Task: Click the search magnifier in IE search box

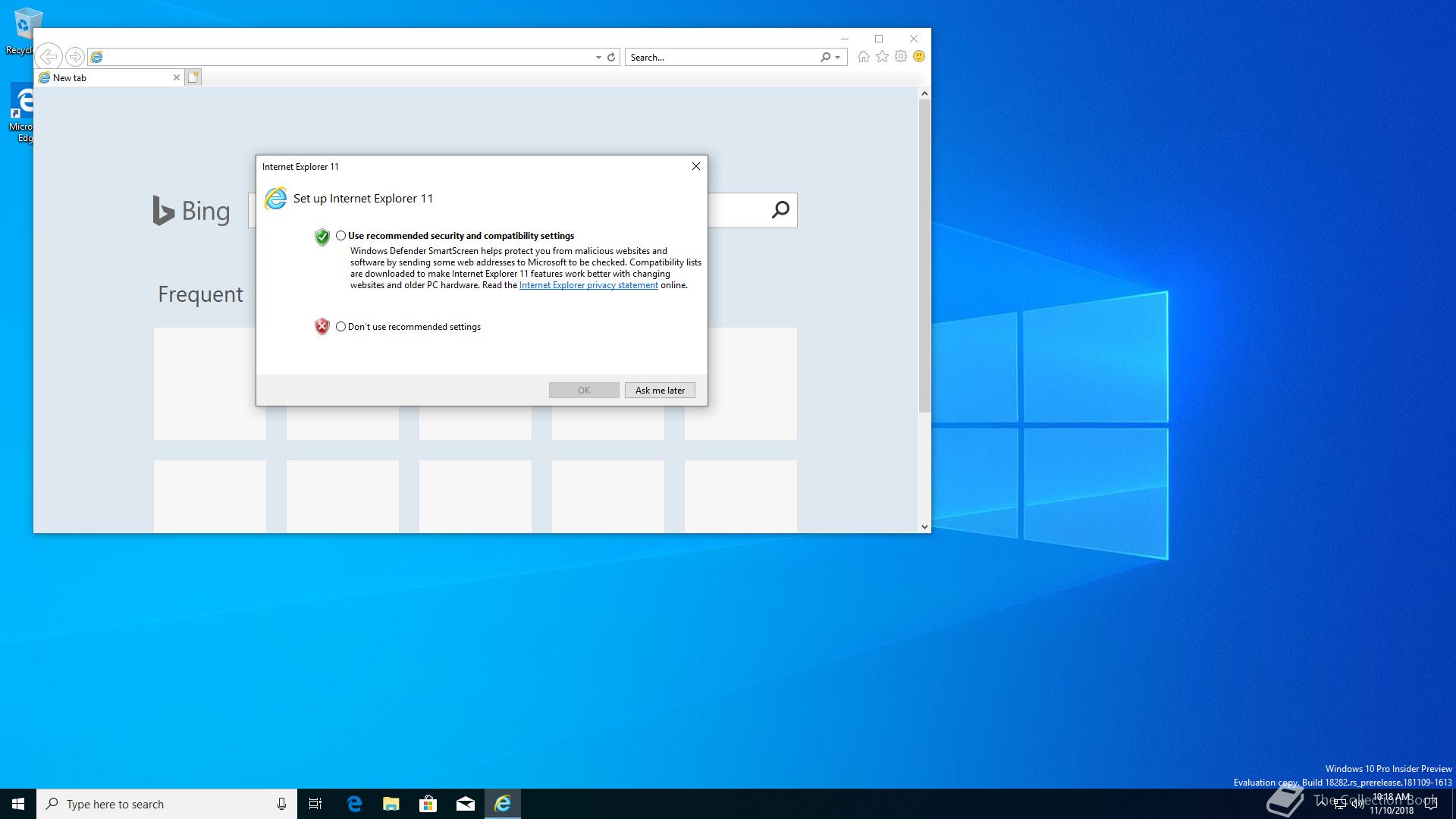Action: pos(825,57)
